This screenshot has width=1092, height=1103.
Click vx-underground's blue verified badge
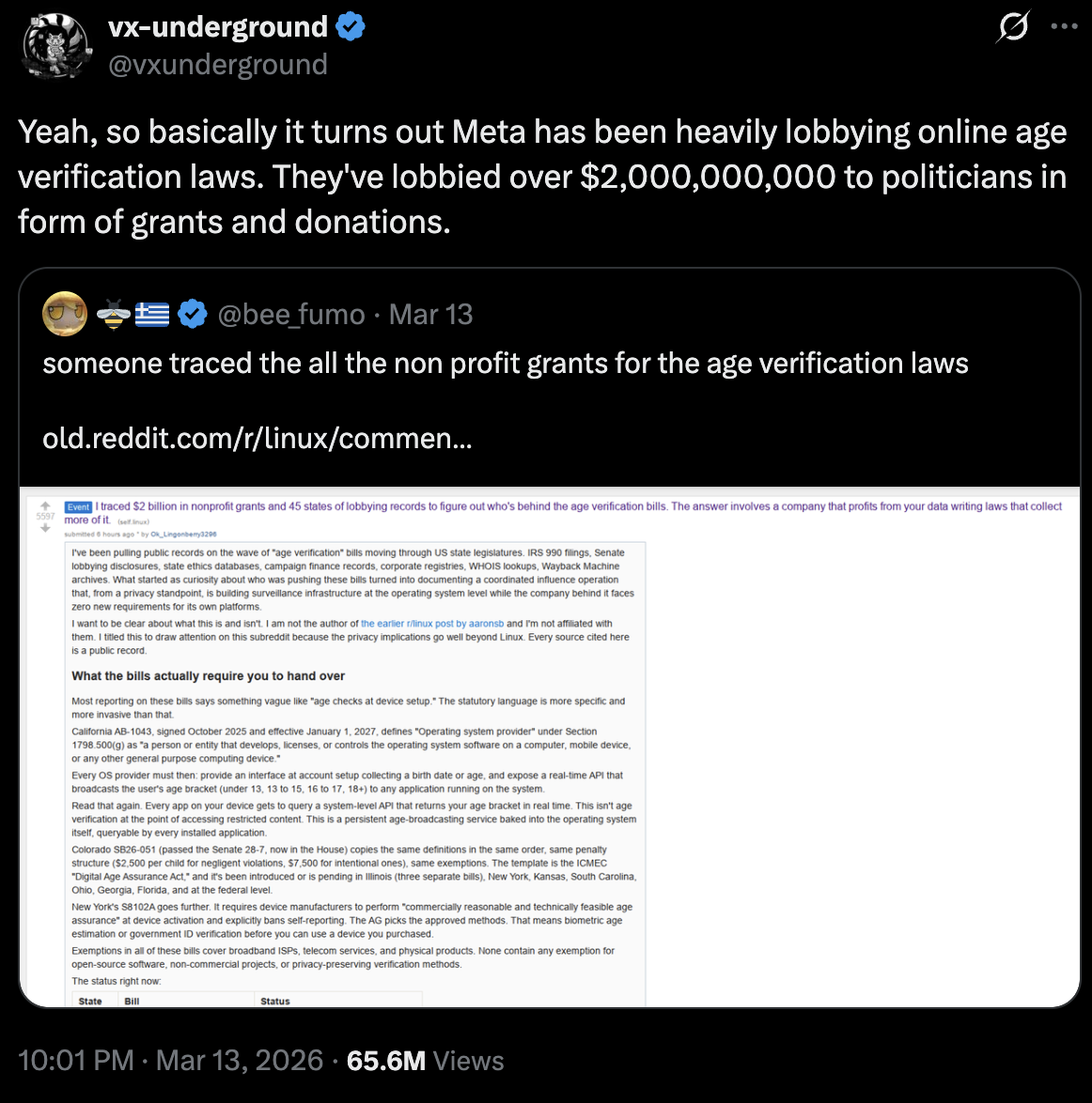[x=350, y=27]
